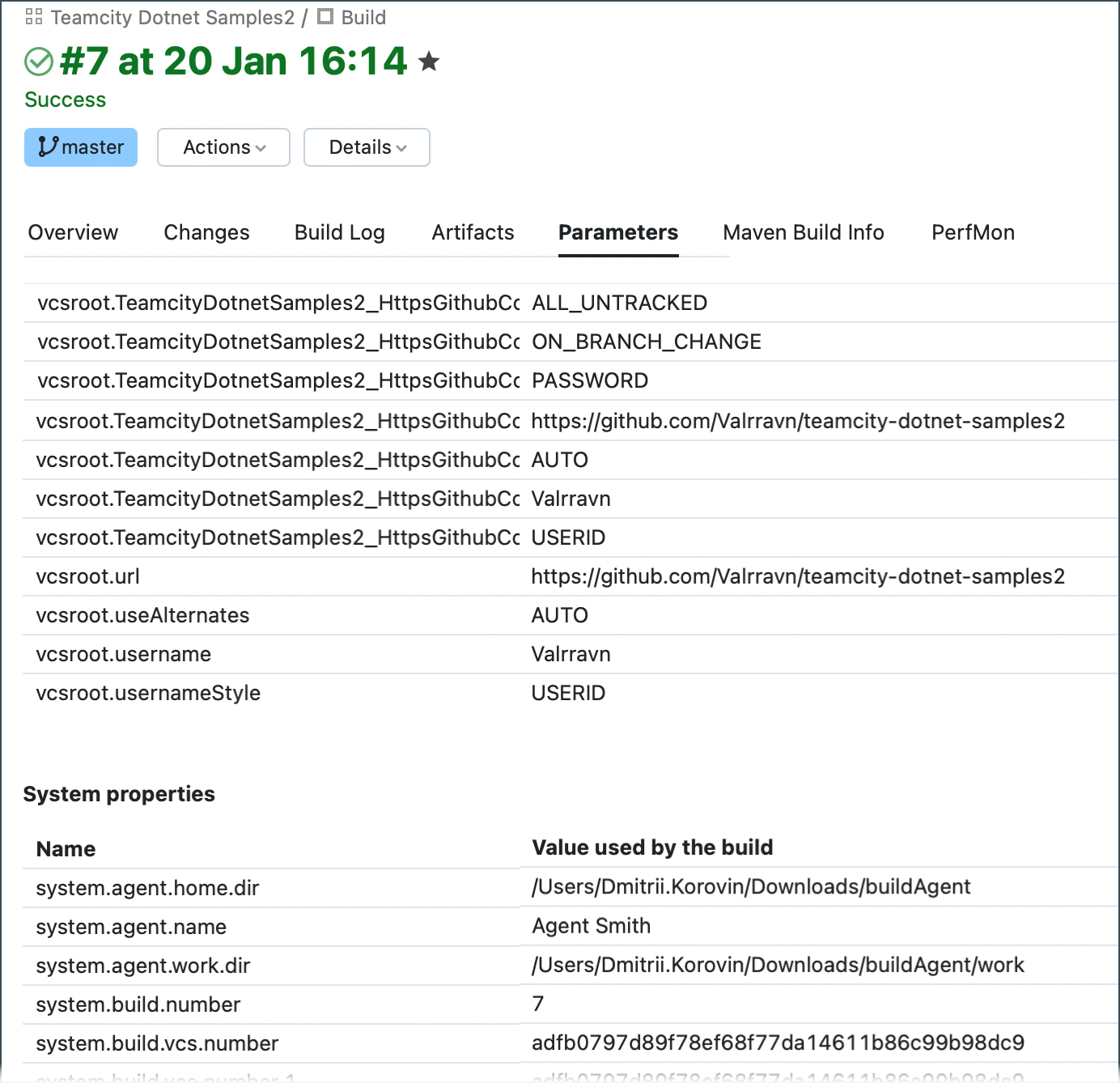Click the green success checkmark icon
This screenshot has height=1083, width=1120.
tap(37, 61)
